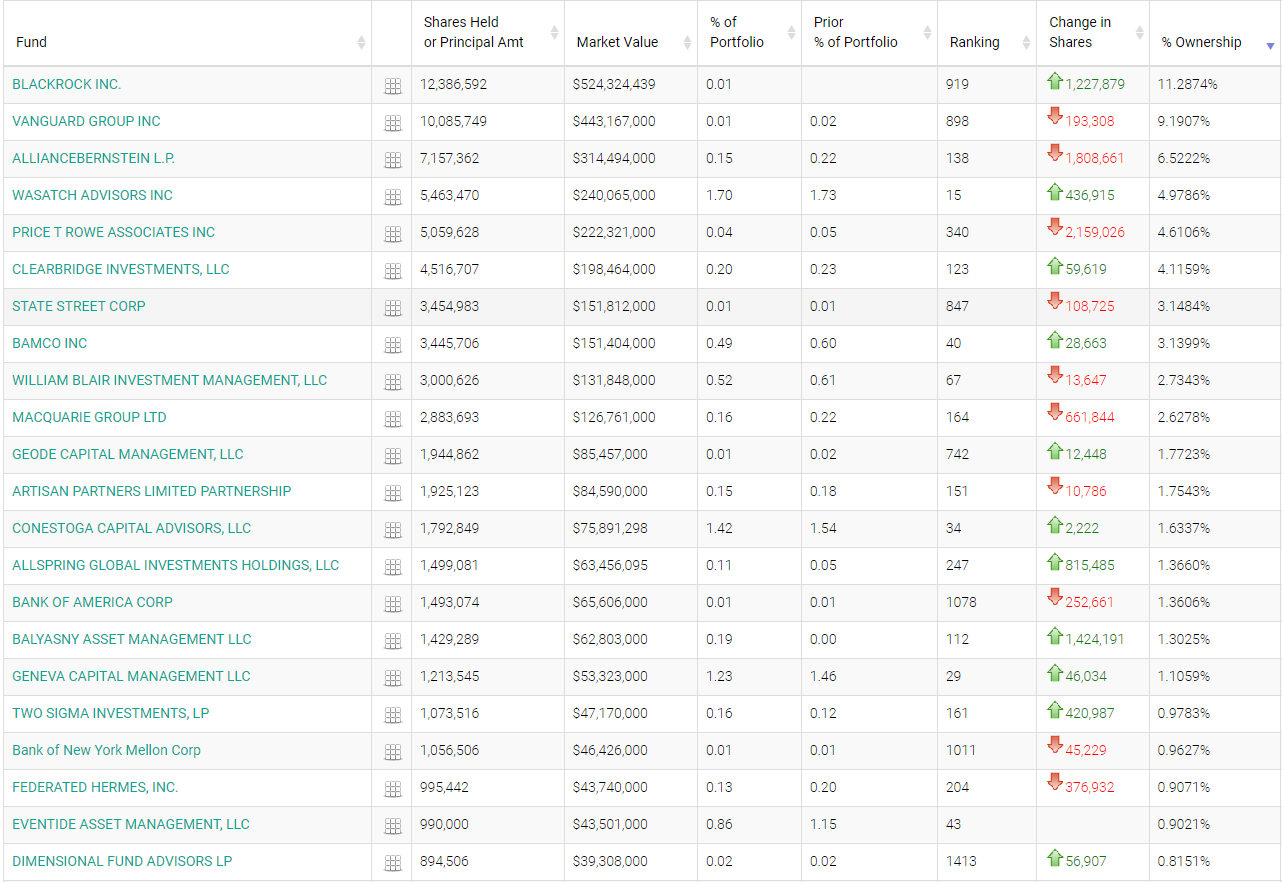The height and width of the screenshot is (882, 1282).
Task: Sort table by Fund column
Action: point(187,34)
